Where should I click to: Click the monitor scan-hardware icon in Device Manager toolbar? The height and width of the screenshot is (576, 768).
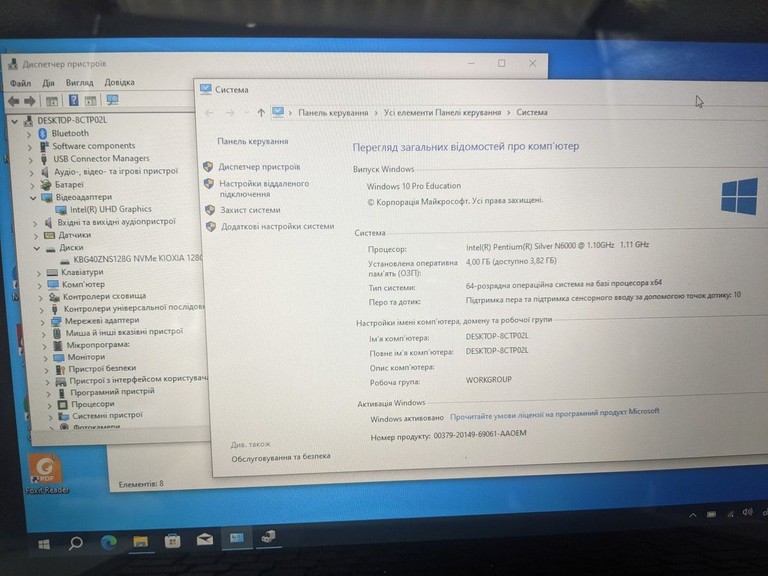click(x=112, y=100)
